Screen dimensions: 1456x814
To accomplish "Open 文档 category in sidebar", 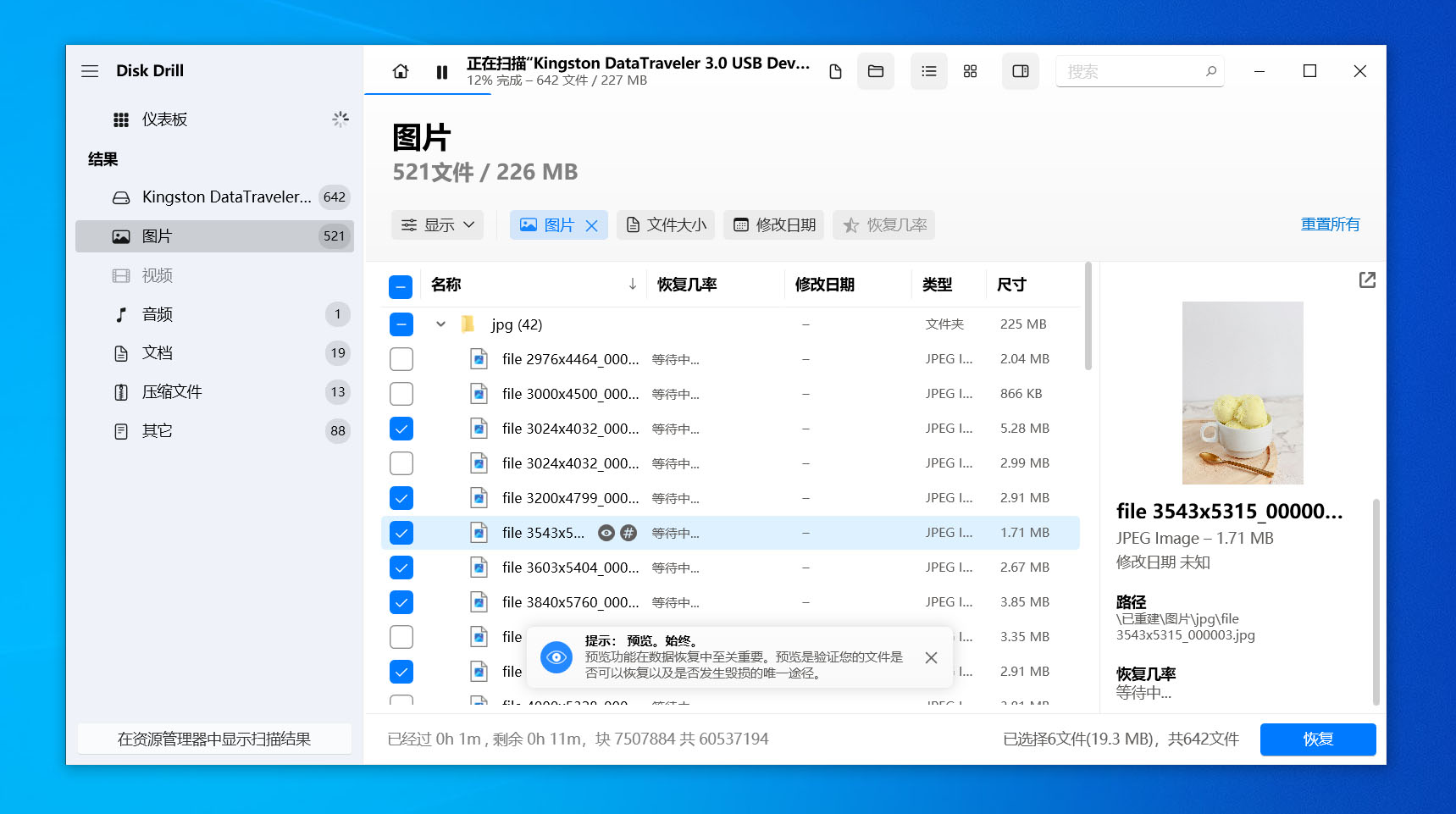I will coord(215,353).
